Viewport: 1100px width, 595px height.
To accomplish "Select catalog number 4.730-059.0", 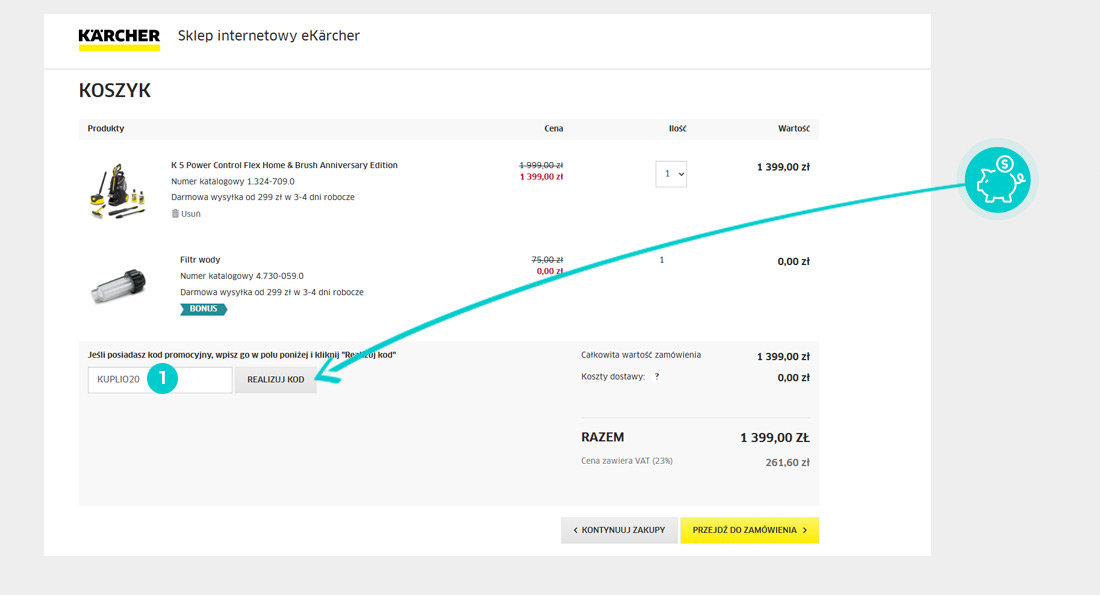I will coord(242,276).
